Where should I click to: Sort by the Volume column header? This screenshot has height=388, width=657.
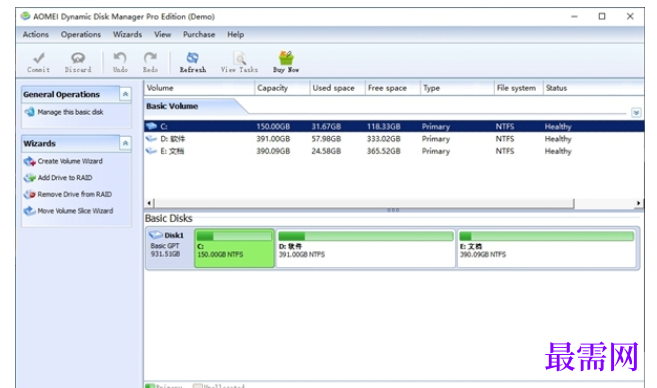tap(199, 88)
